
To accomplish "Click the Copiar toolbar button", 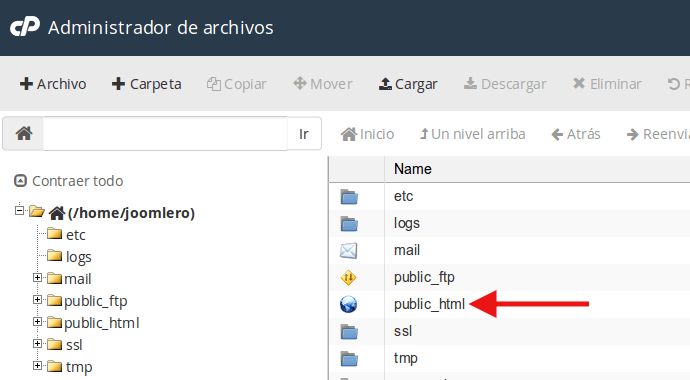I will tap(237, 84).
